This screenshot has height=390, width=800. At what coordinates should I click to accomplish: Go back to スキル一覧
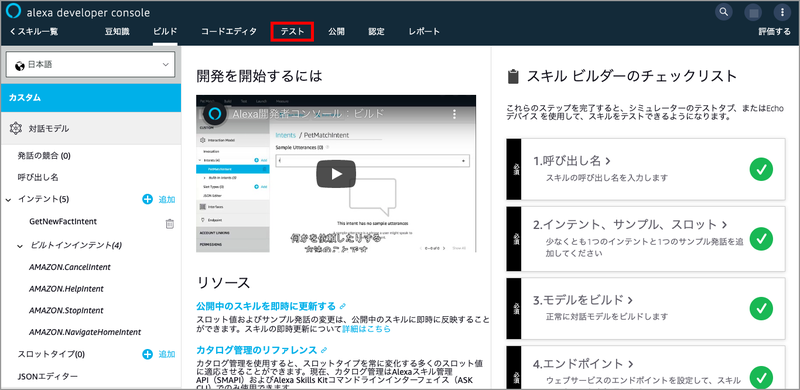[34, 32]
